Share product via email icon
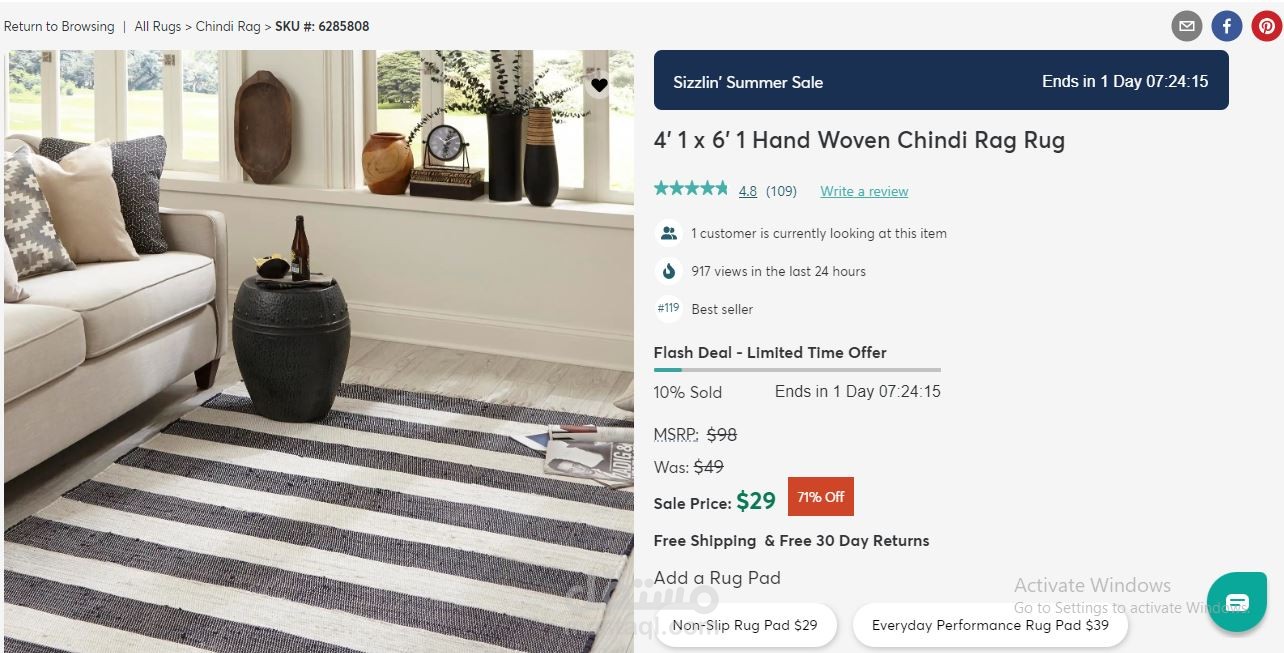Viewport: 1284px width, 653px height. (1186, 26)
